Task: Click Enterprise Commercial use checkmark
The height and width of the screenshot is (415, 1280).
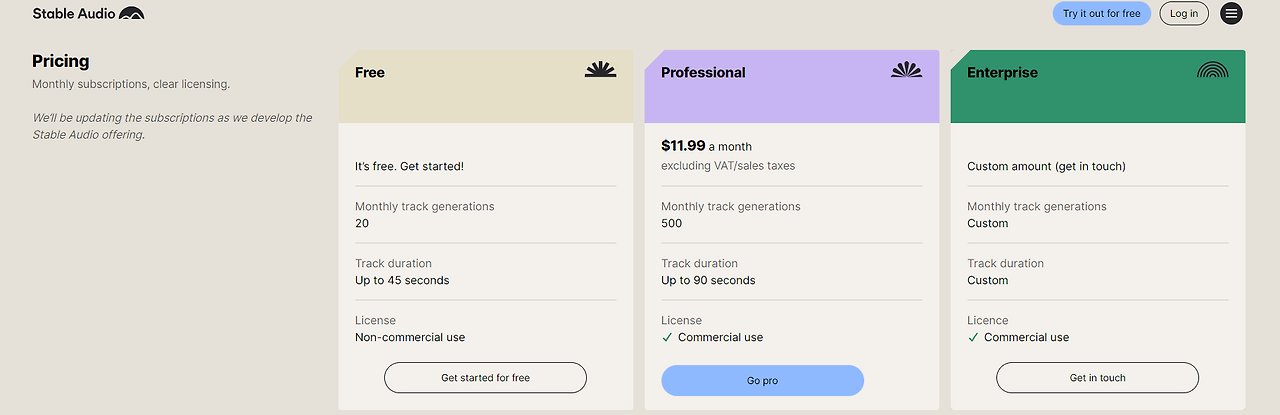Action: click(973, 338)
